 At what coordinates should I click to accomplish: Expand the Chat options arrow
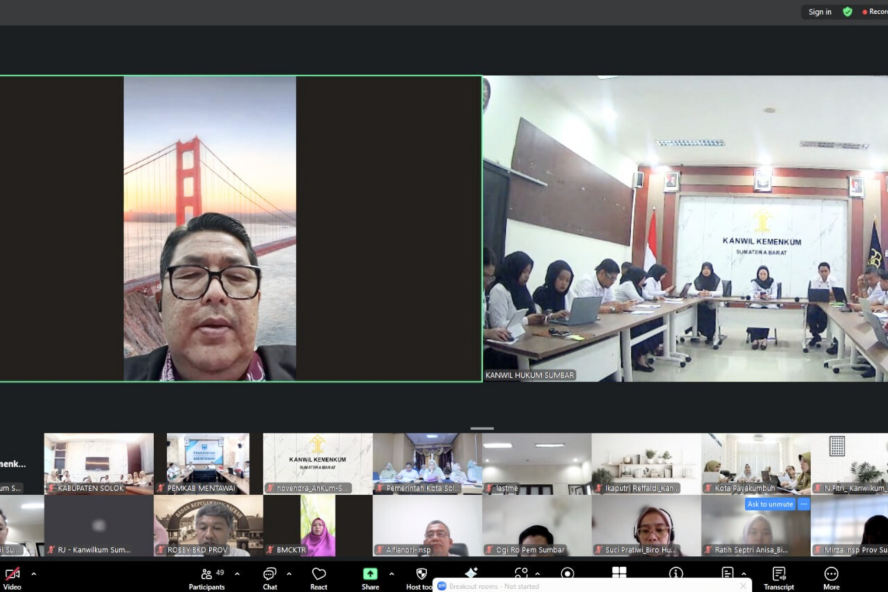[291, 574]
